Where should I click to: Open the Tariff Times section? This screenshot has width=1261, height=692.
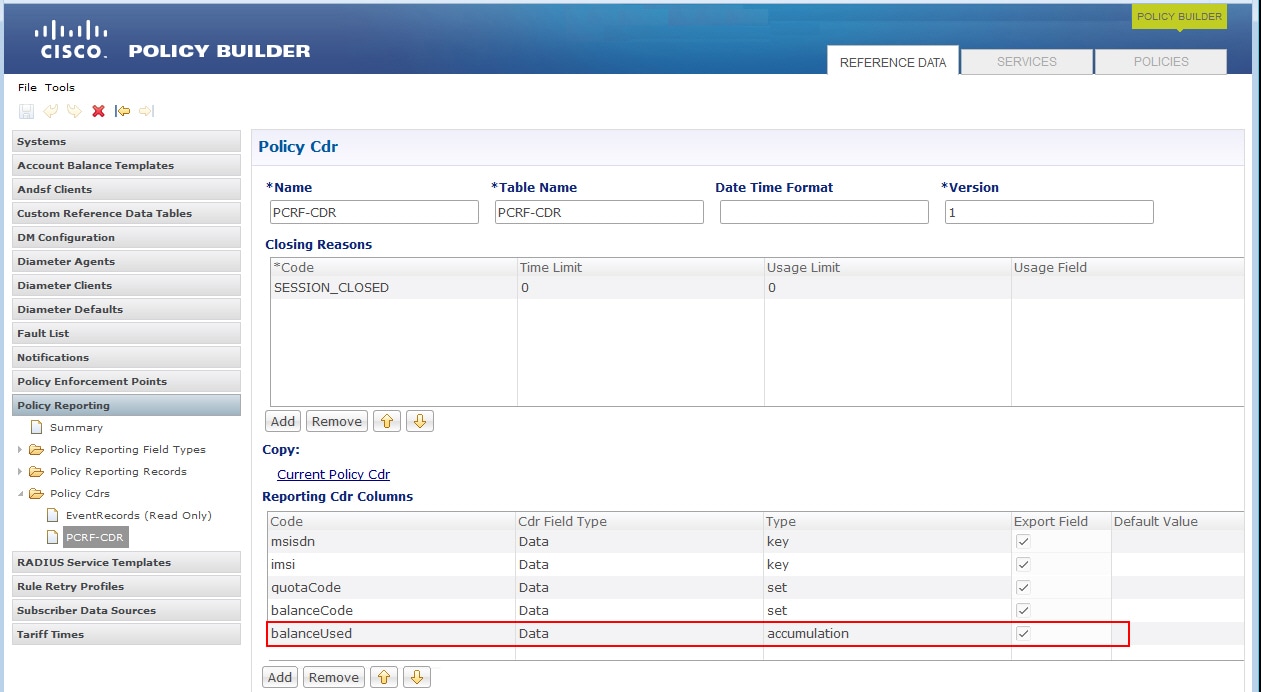coord(126,635)
